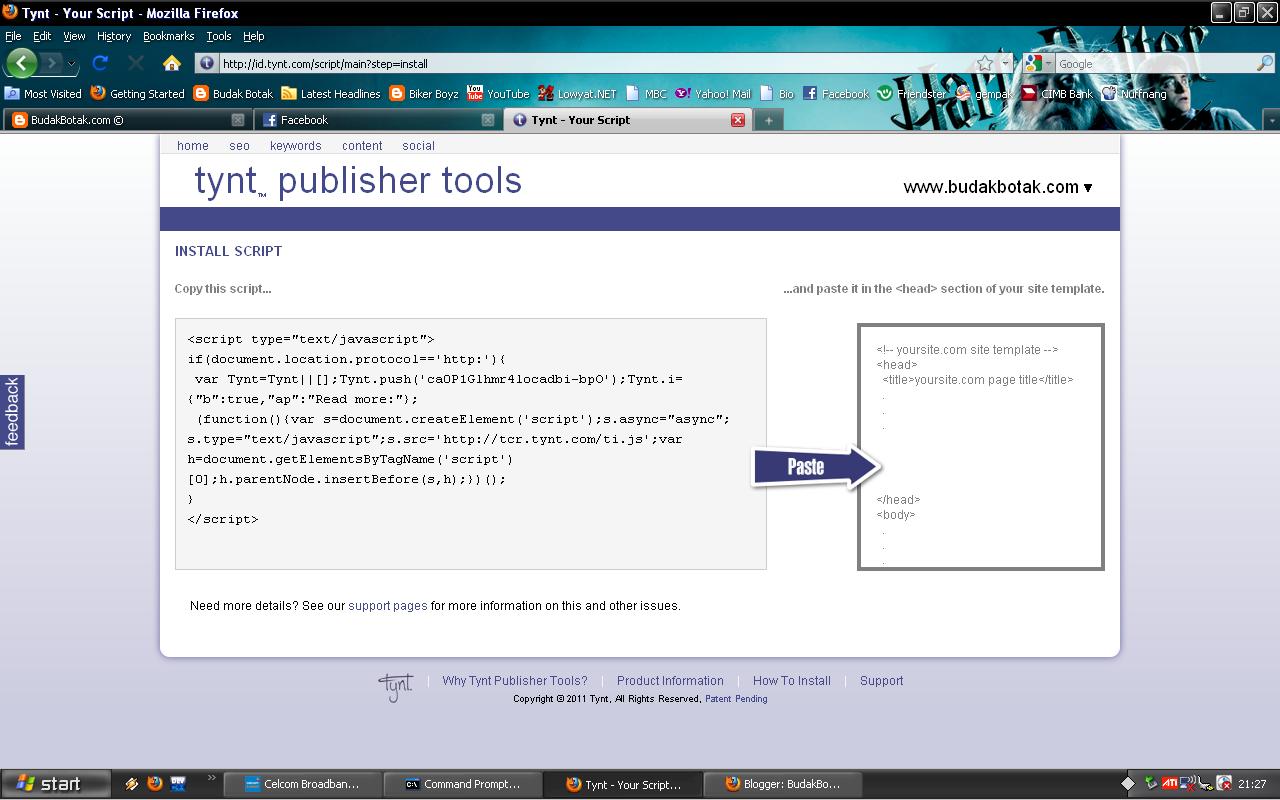Go to Tynt home nav link
The image size is (1280, 800).
point(193,146)
